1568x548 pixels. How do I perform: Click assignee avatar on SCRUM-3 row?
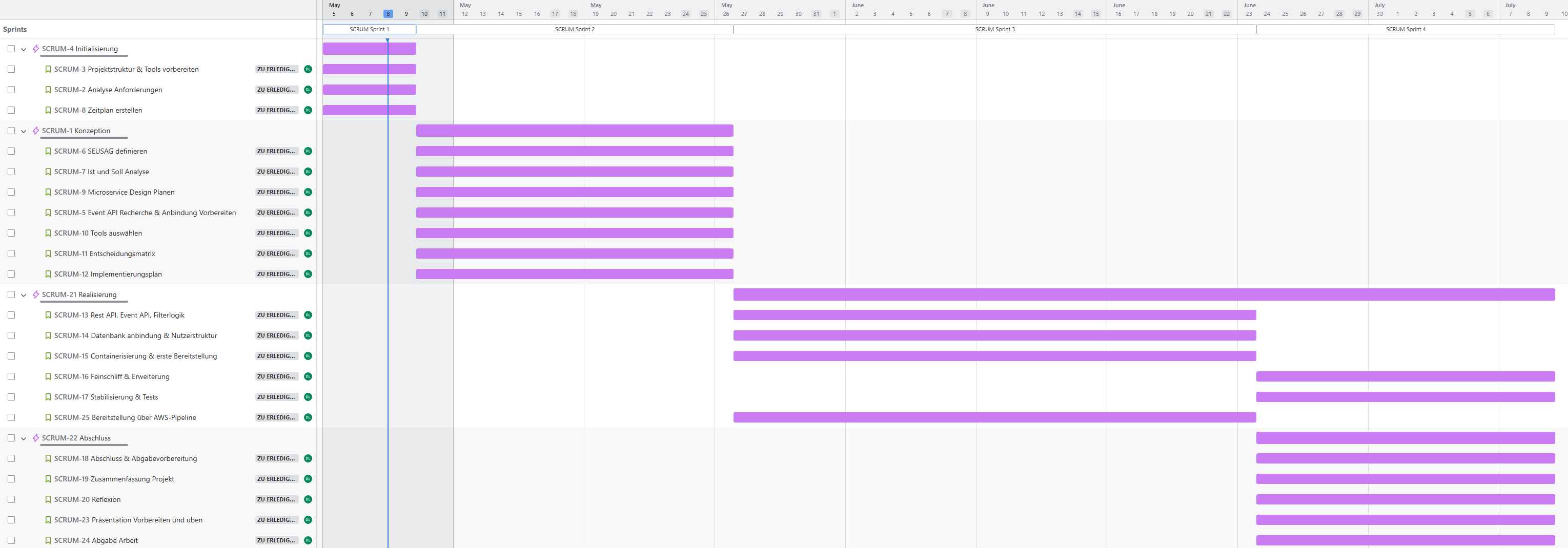tap(308, 69)
